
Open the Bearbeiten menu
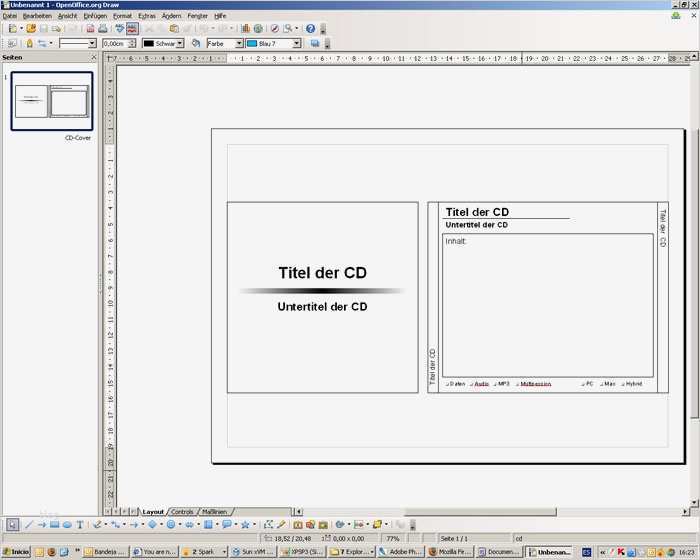pyautogui.click(x=38, y=16)
